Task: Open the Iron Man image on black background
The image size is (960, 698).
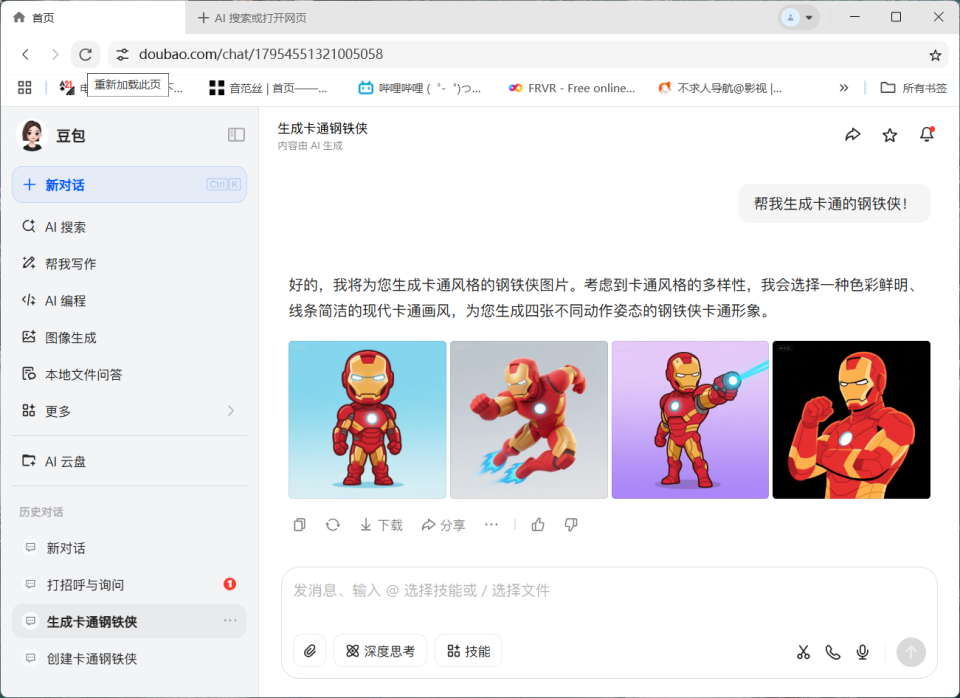Action: pyautogui.click(x=852, y=420)
